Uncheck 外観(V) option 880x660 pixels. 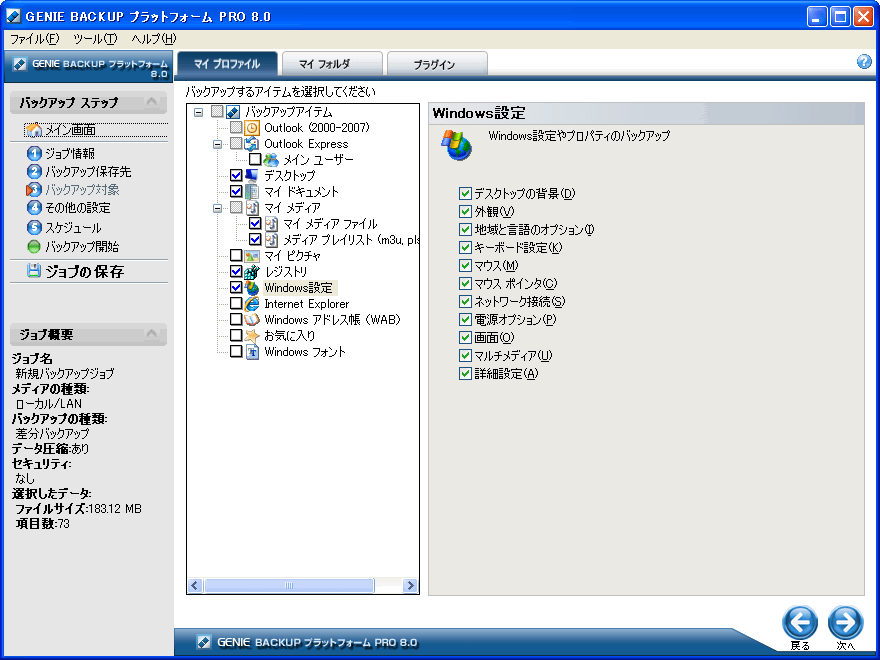tap(465, 212)
